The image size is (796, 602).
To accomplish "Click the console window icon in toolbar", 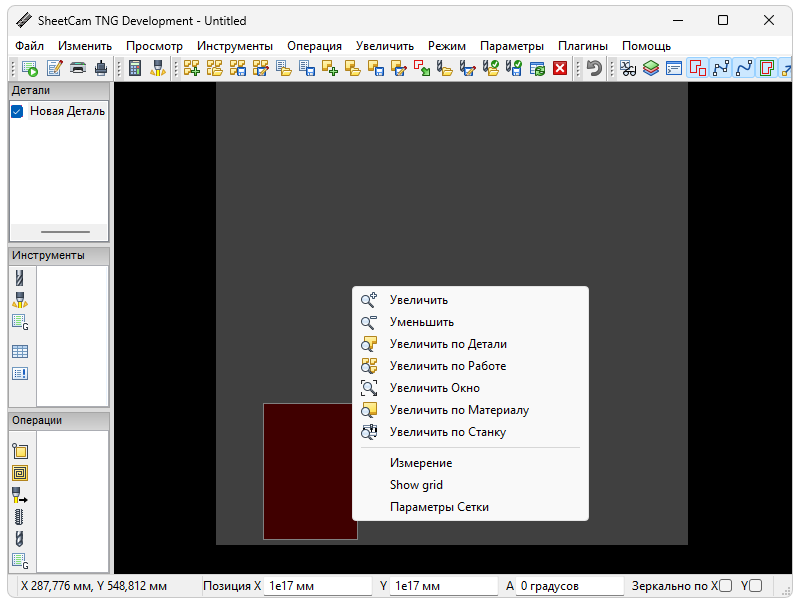I will pos(674,68).
